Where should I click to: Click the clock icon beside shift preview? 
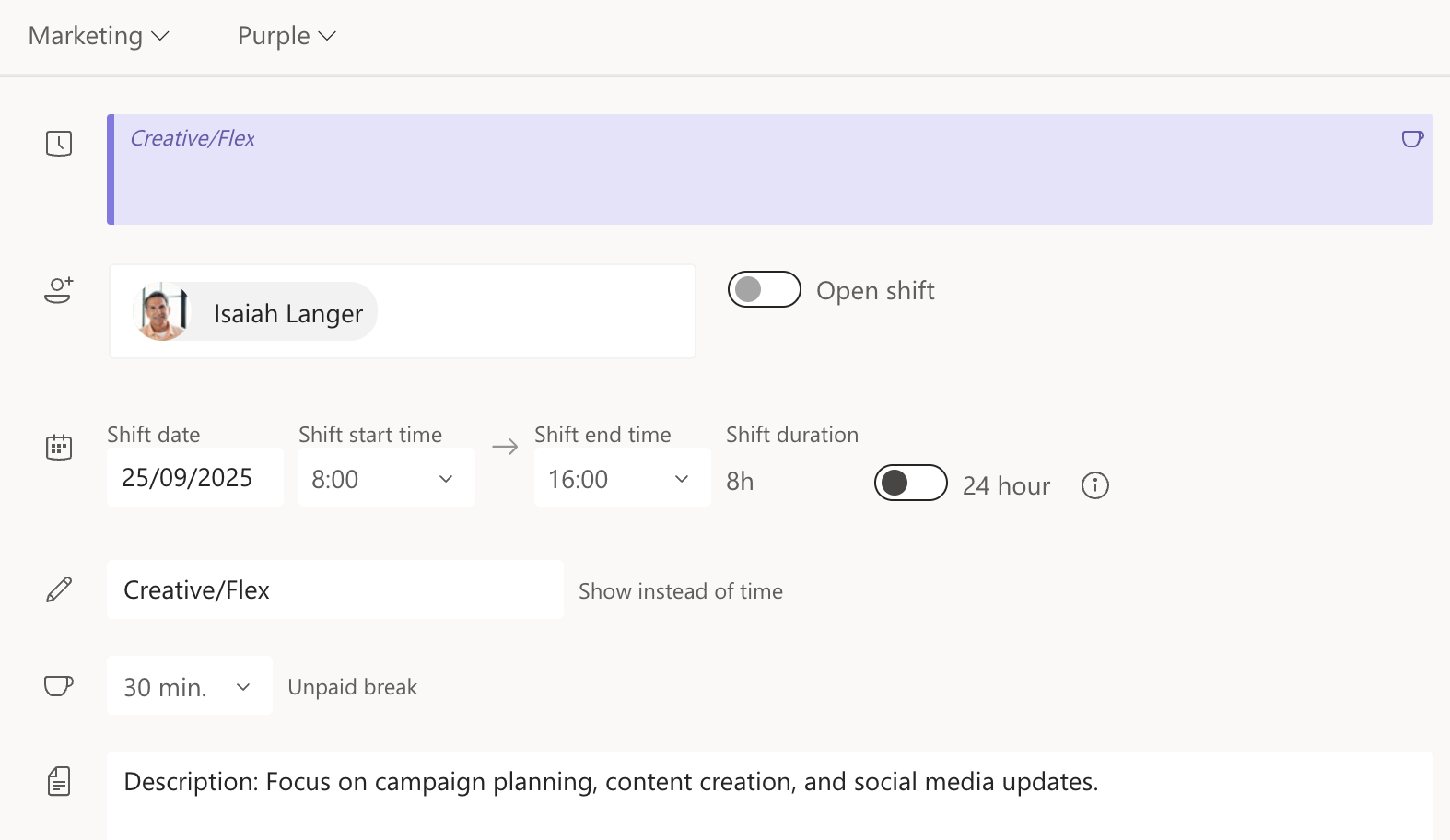click(x=59, y=143)
